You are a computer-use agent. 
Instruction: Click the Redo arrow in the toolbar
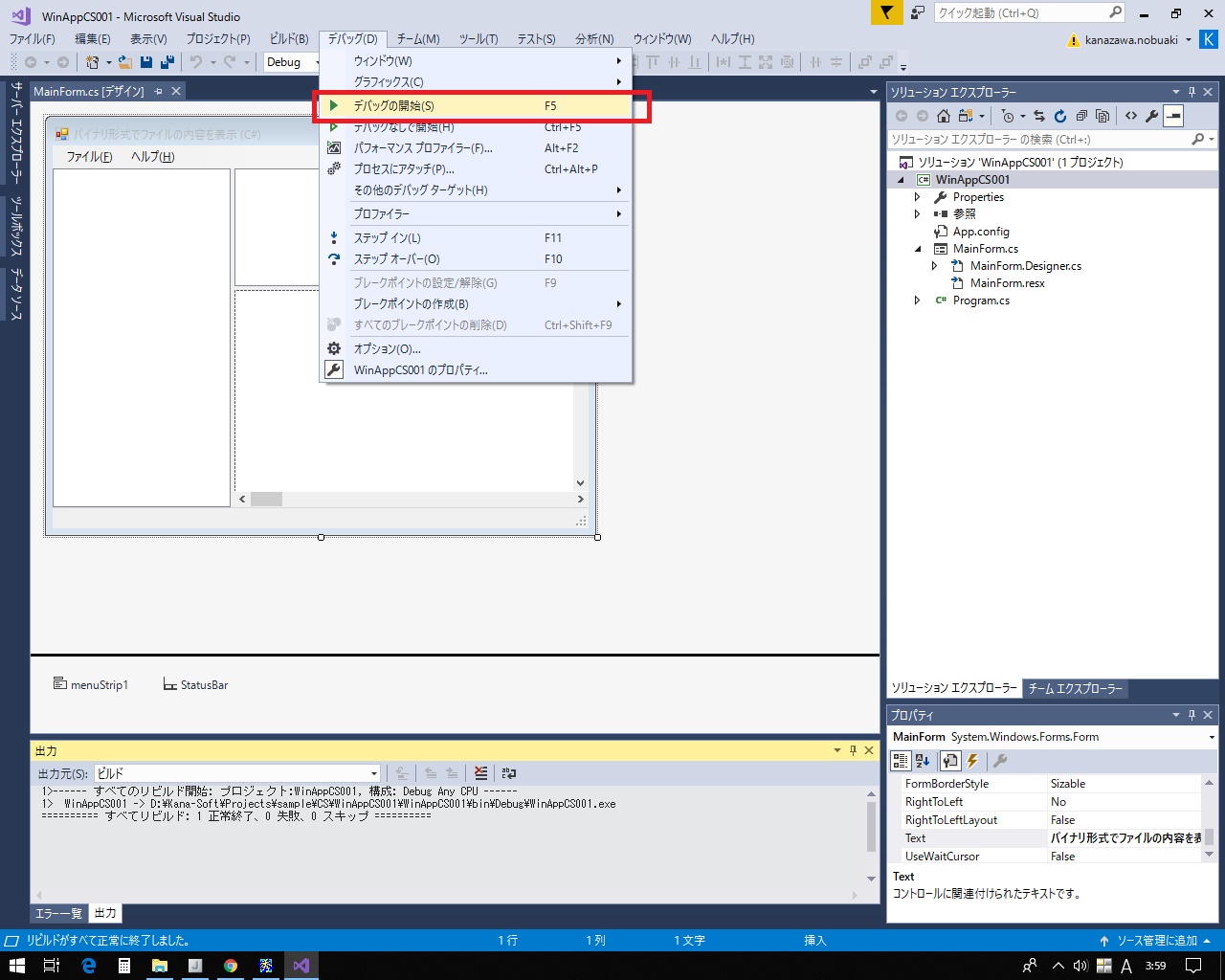pyautogui.click(x=230, y=62)
